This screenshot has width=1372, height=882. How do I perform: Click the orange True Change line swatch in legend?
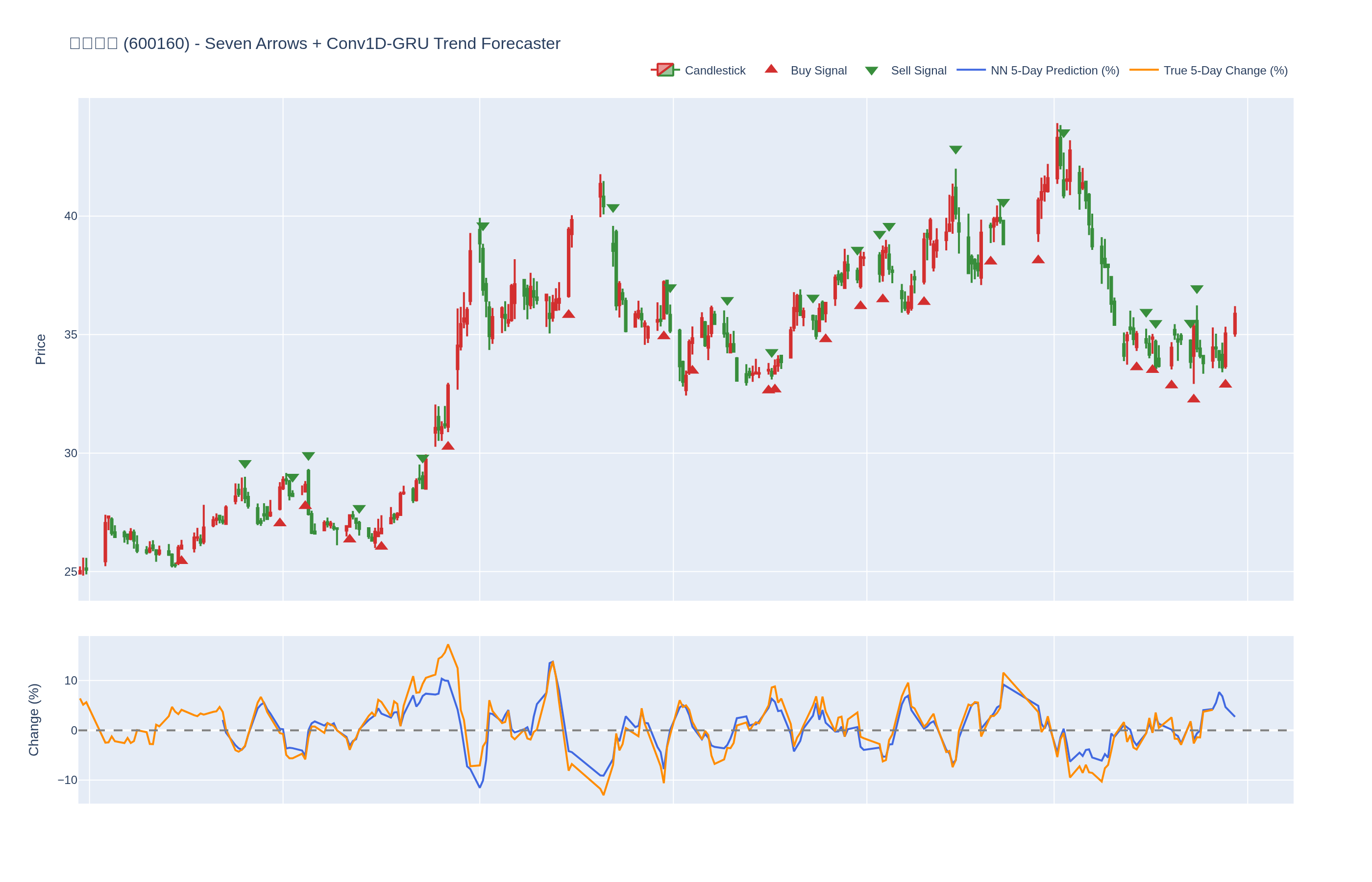1143,70
